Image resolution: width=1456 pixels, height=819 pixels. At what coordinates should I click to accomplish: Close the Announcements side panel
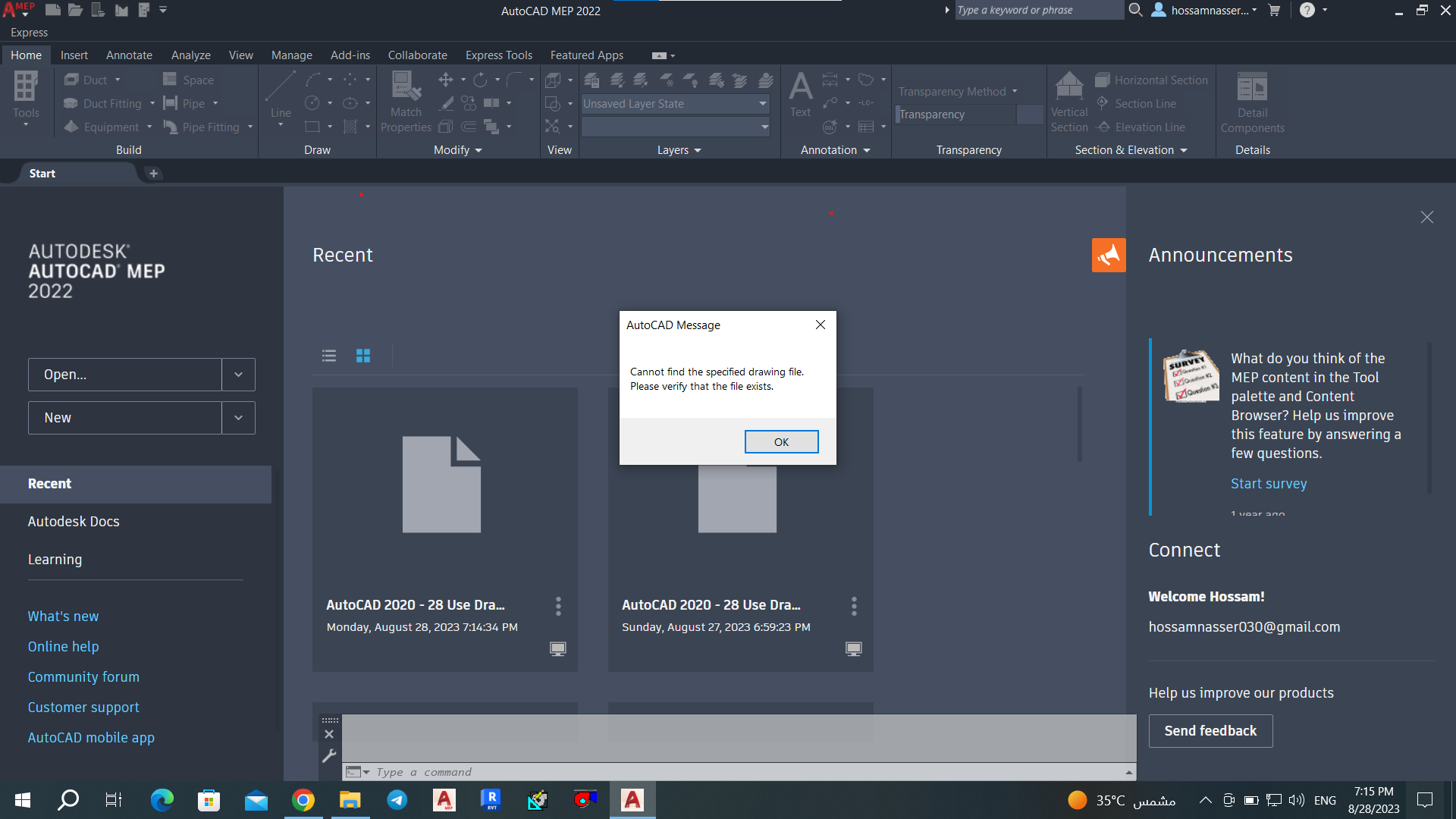coord(1426,218)
